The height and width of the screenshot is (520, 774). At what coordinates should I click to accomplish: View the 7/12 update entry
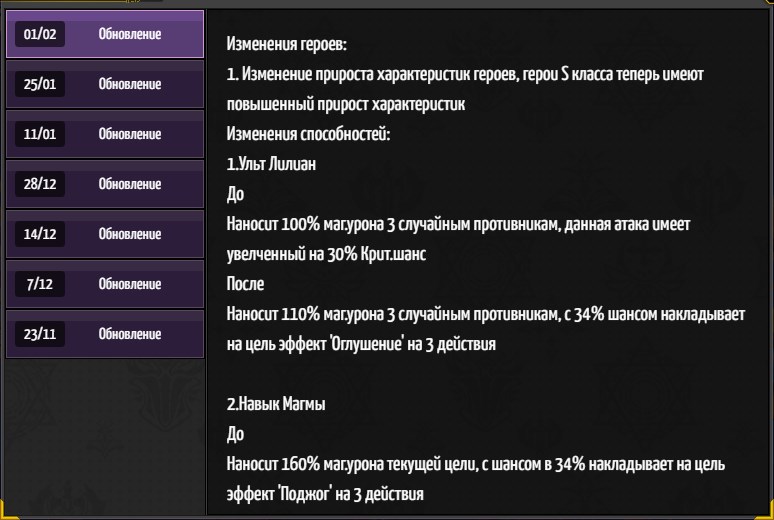pyautogui.click(x=105, y=284)
